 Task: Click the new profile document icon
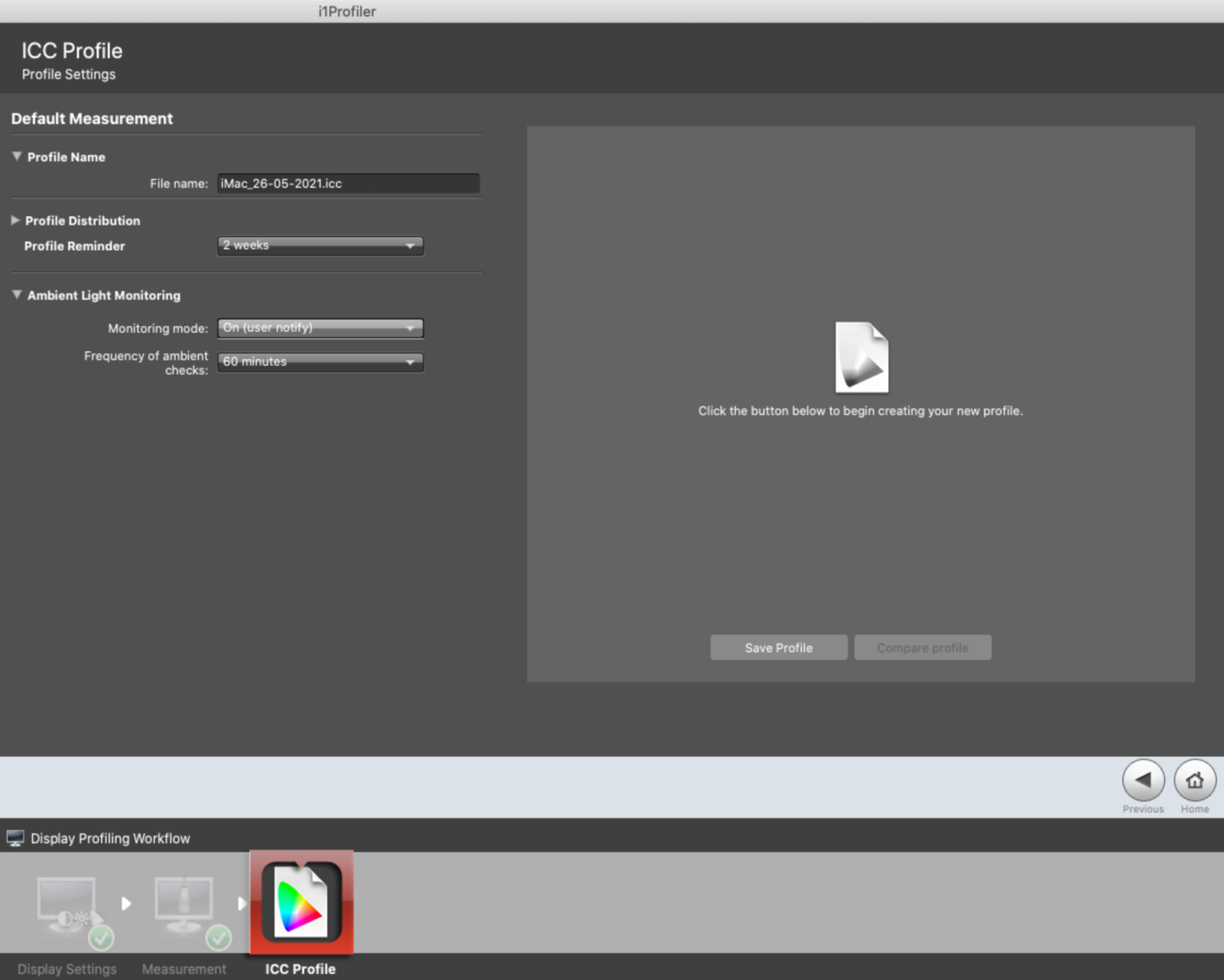[861, 357]
